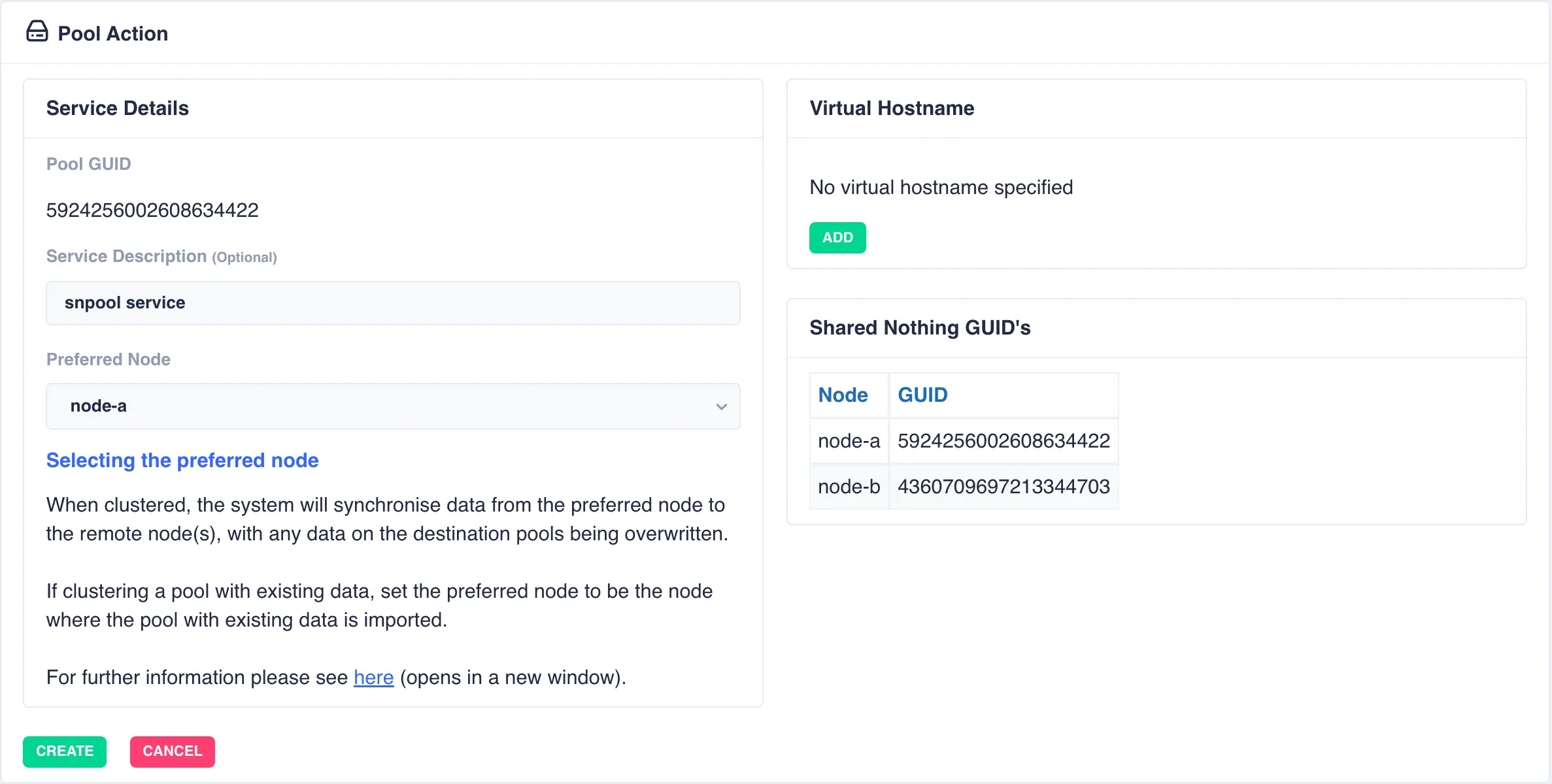This screenshot has height=784, width=1552.
Task: Click the GUID column header
Action: tap(923, 395)
